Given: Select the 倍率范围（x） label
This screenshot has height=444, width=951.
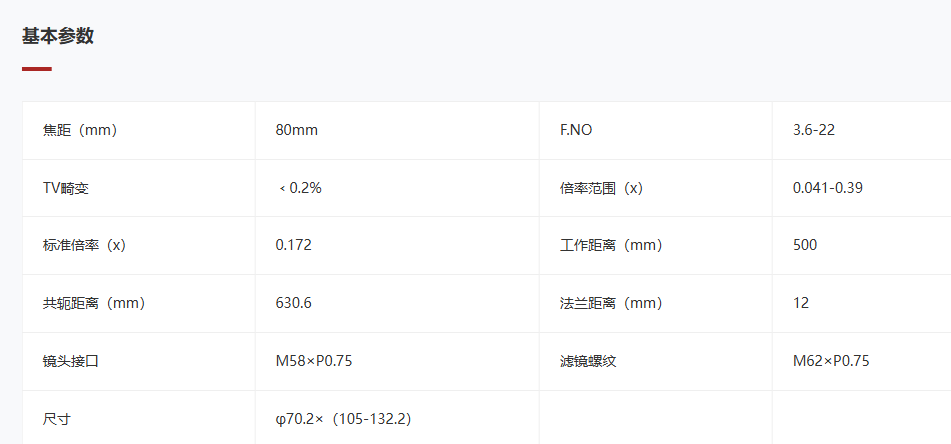Looking at the screenshot, I should click(x=601, y=189).
